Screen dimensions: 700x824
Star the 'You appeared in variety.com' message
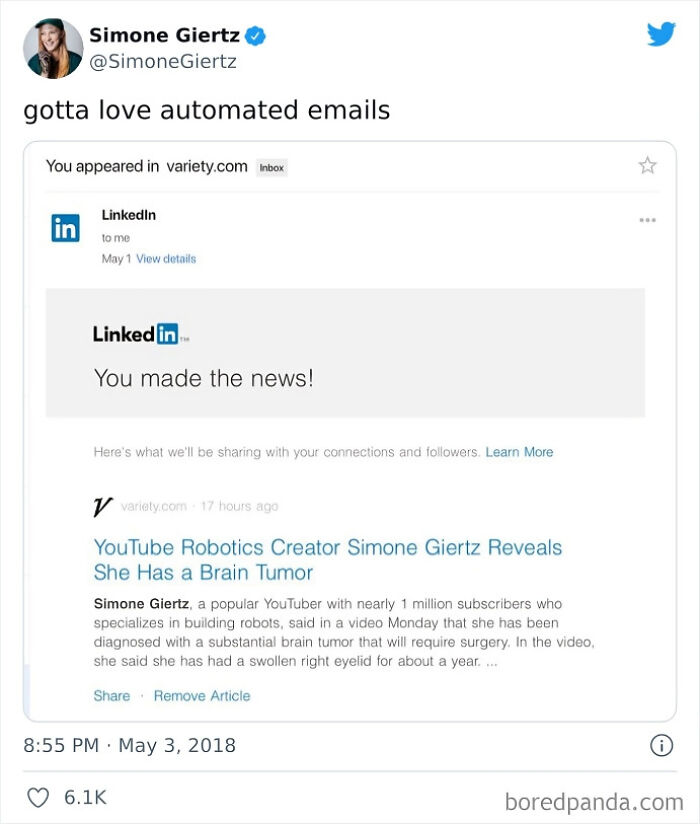pos(648,165)
